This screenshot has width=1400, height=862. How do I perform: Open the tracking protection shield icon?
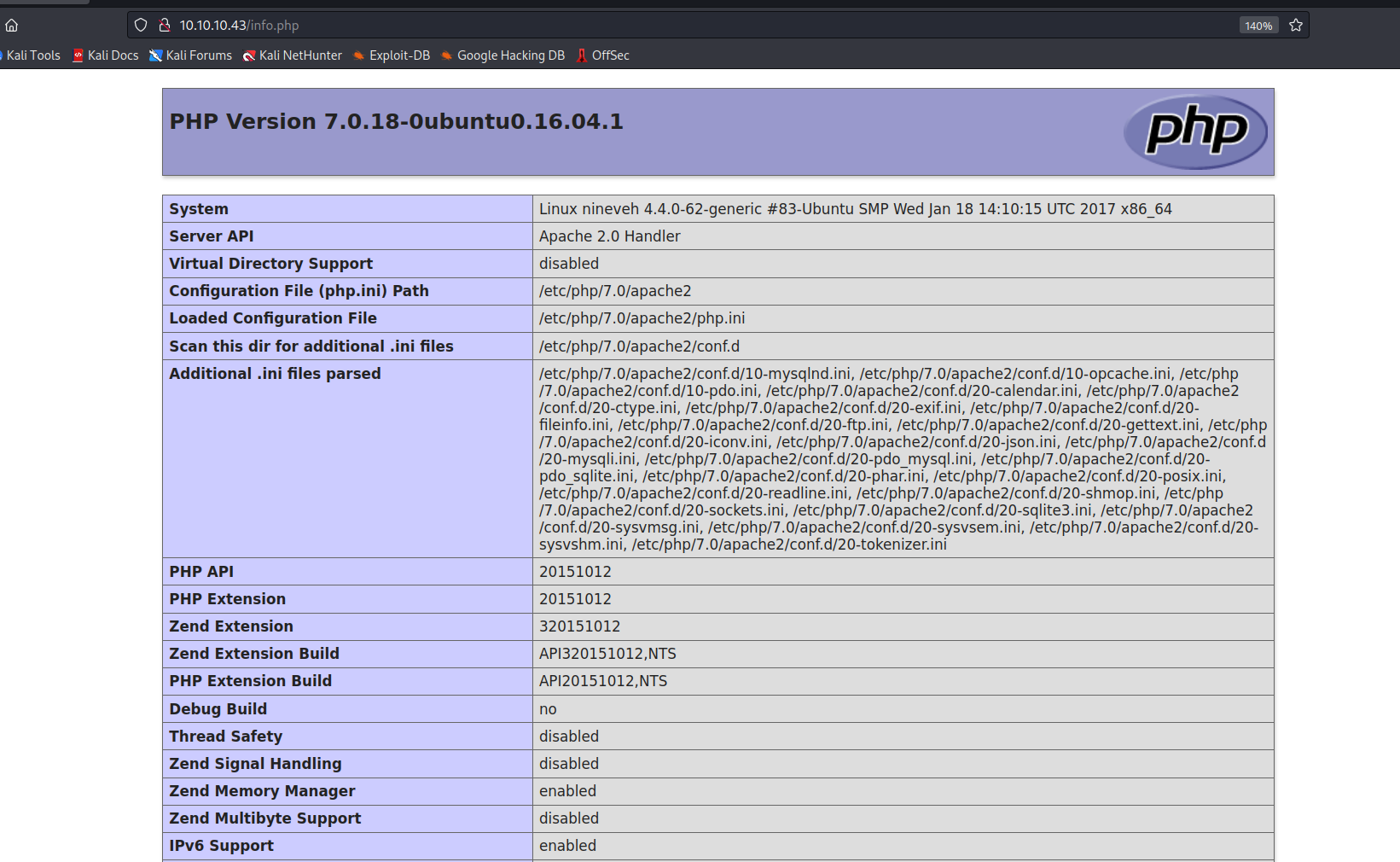pos(141,26)
